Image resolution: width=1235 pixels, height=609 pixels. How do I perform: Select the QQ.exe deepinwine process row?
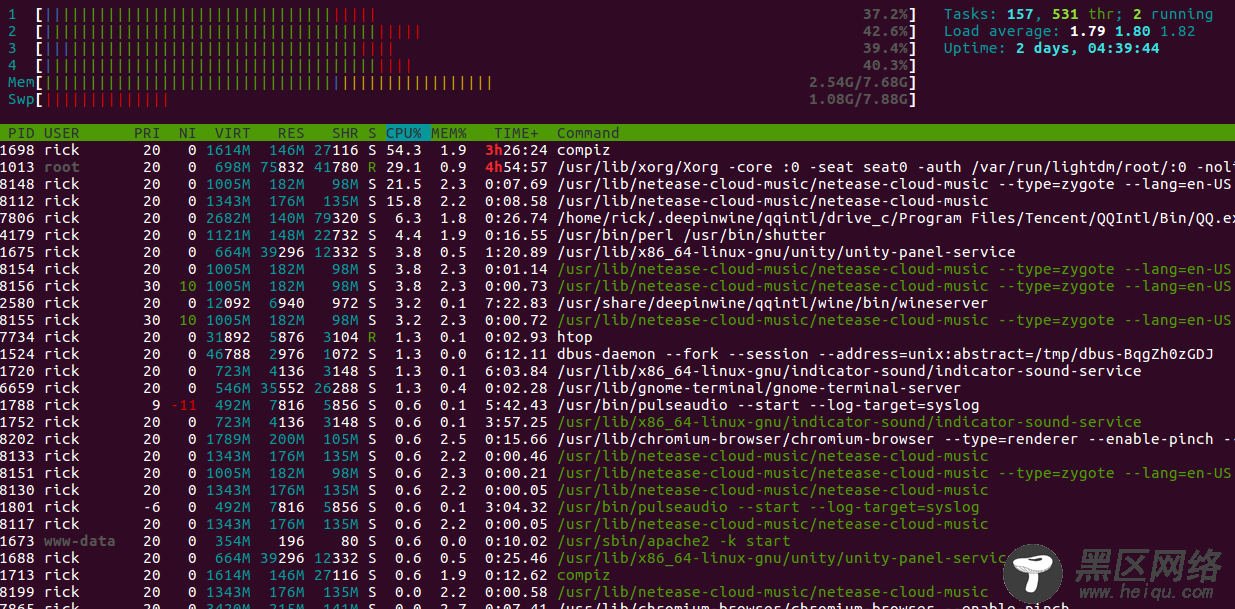click(617, 218)
